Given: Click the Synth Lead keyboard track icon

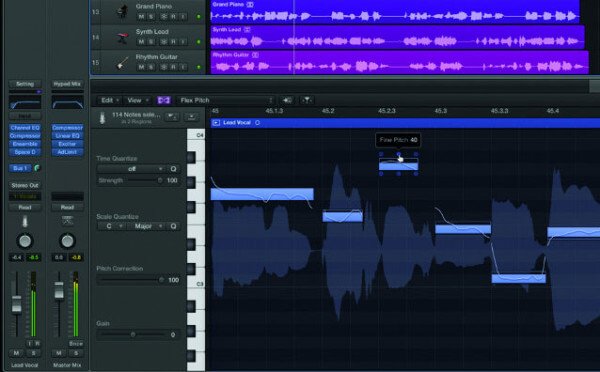Looking at the screenshot, I should pyautogui.click(x=122, y=38).
